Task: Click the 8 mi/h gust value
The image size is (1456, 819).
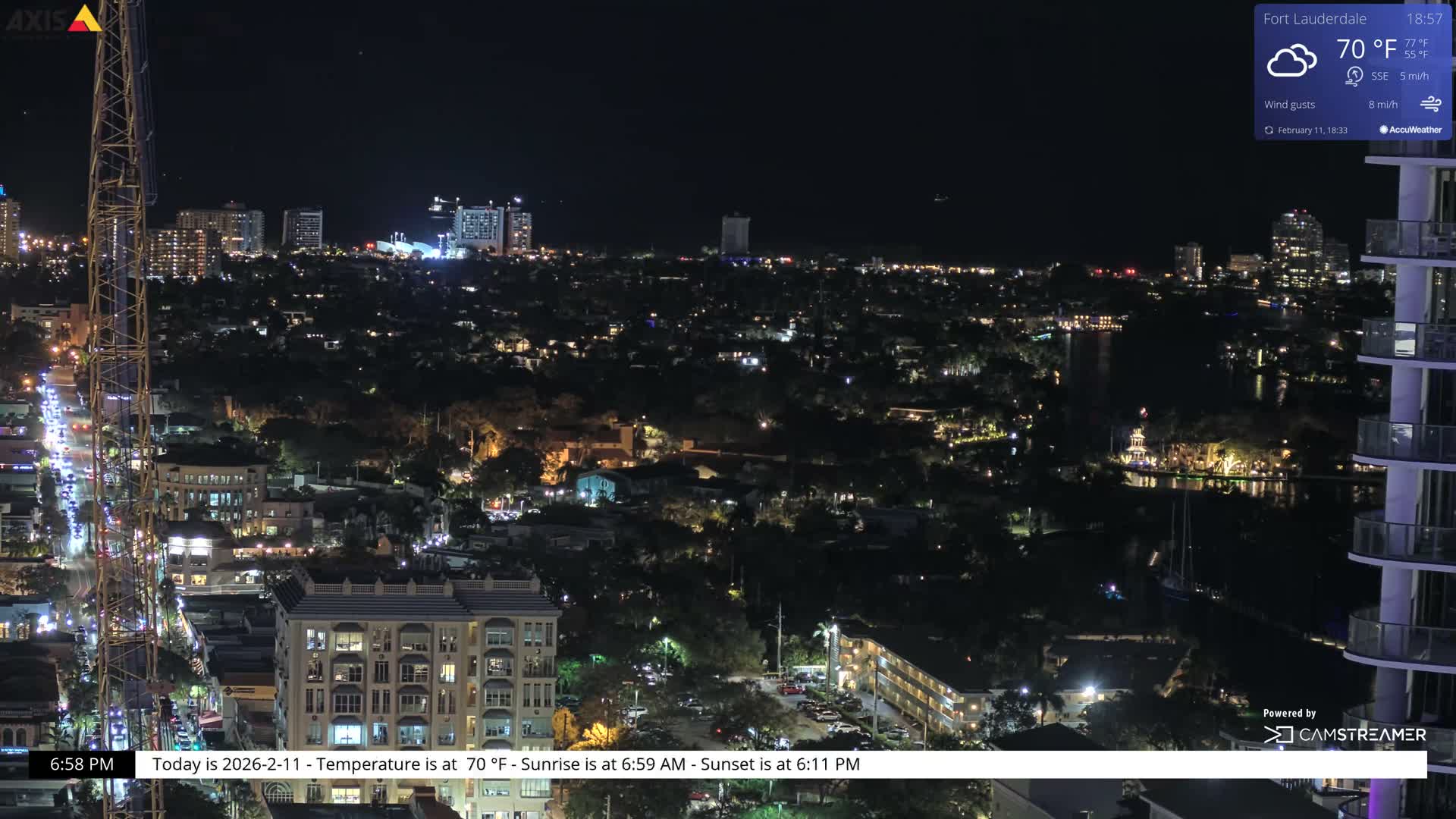Action: point(1382,105)
